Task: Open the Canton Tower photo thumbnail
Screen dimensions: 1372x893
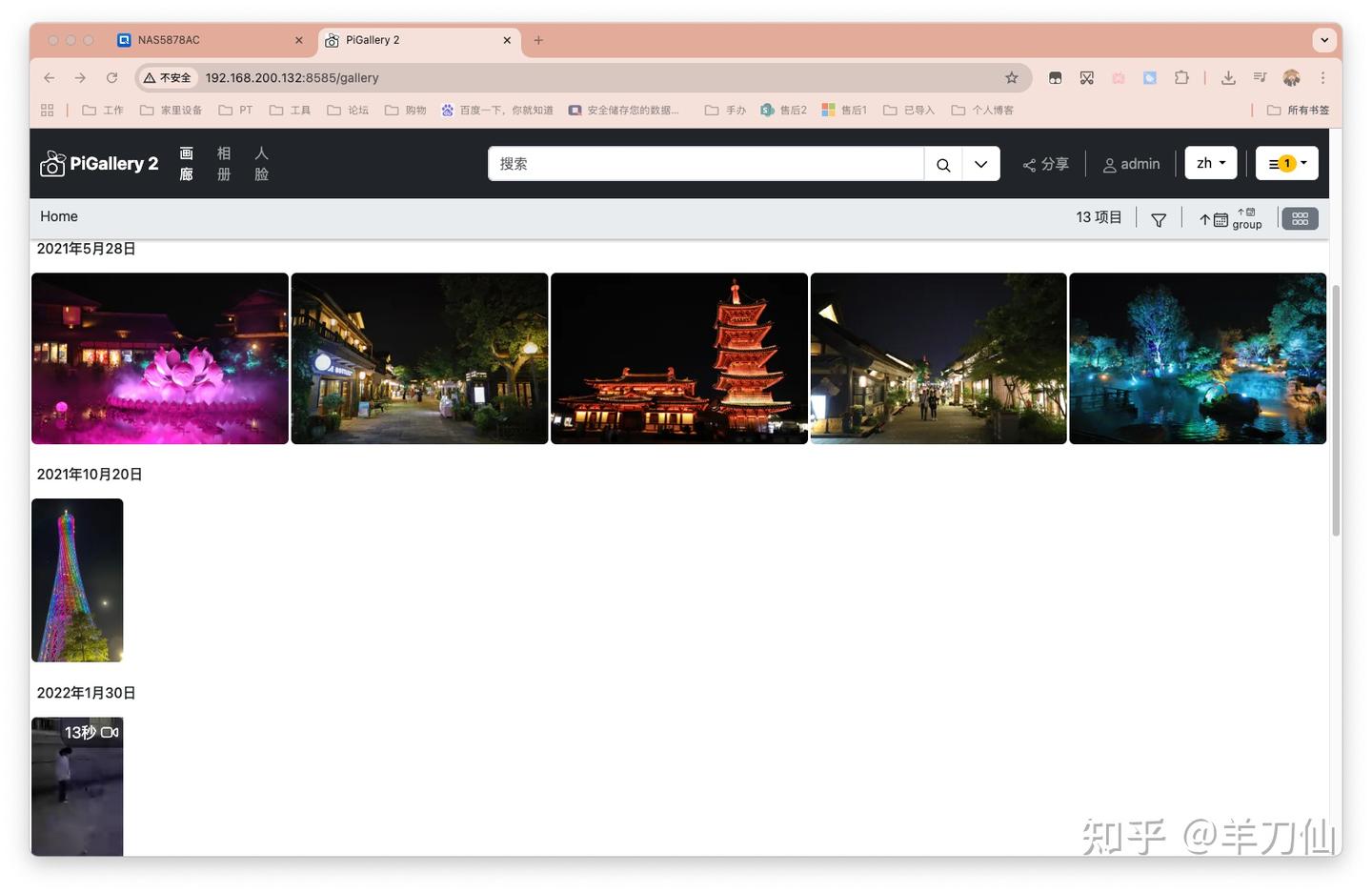Action: coord(76,579)
